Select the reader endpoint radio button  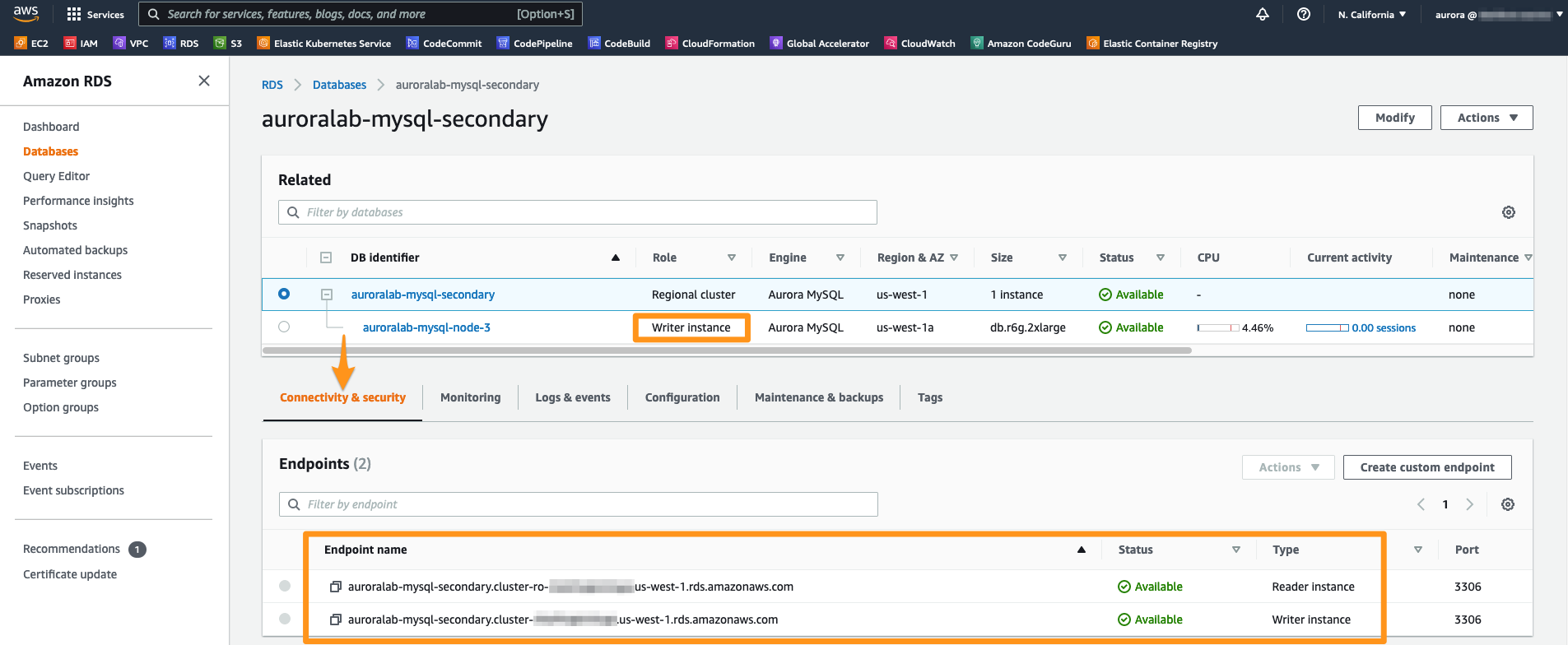(285, 586)
